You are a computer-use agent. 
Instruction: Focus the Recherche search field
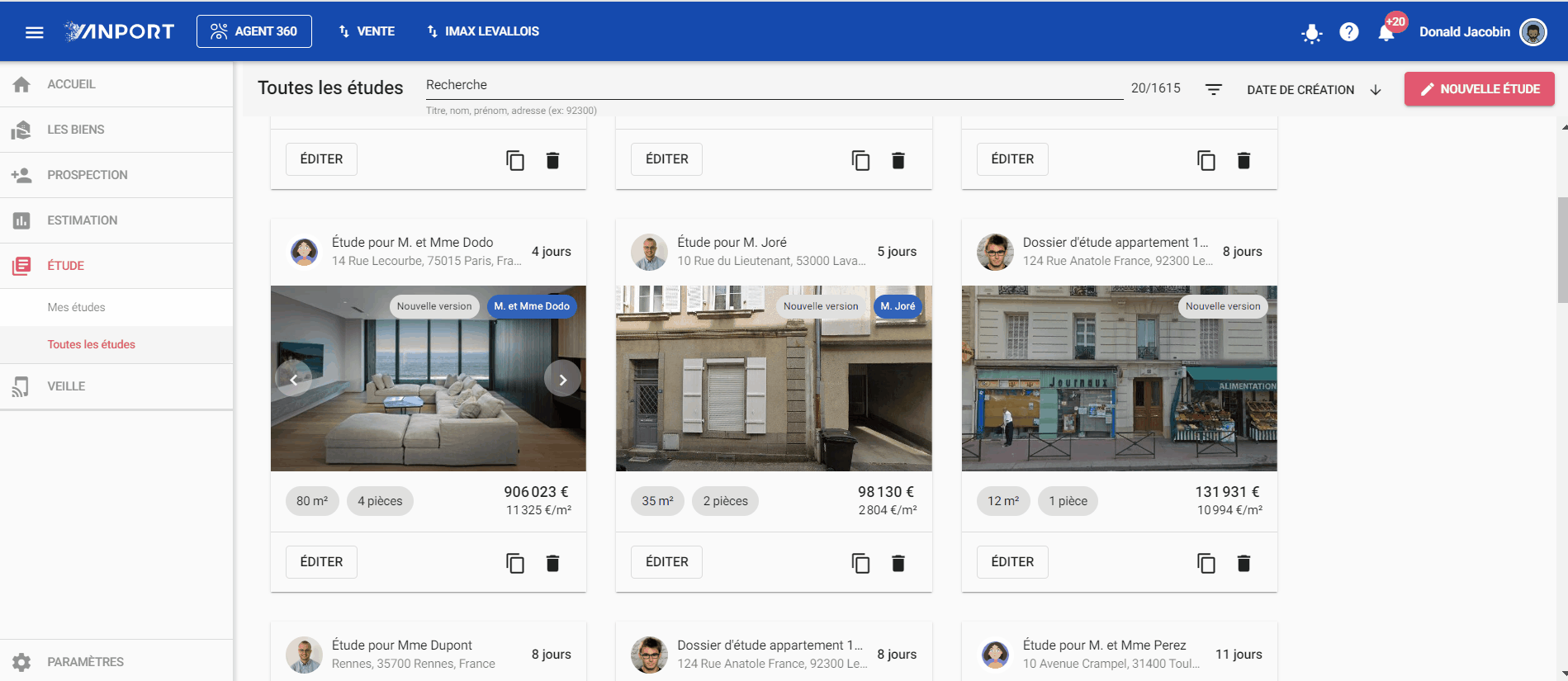point(774,86)
